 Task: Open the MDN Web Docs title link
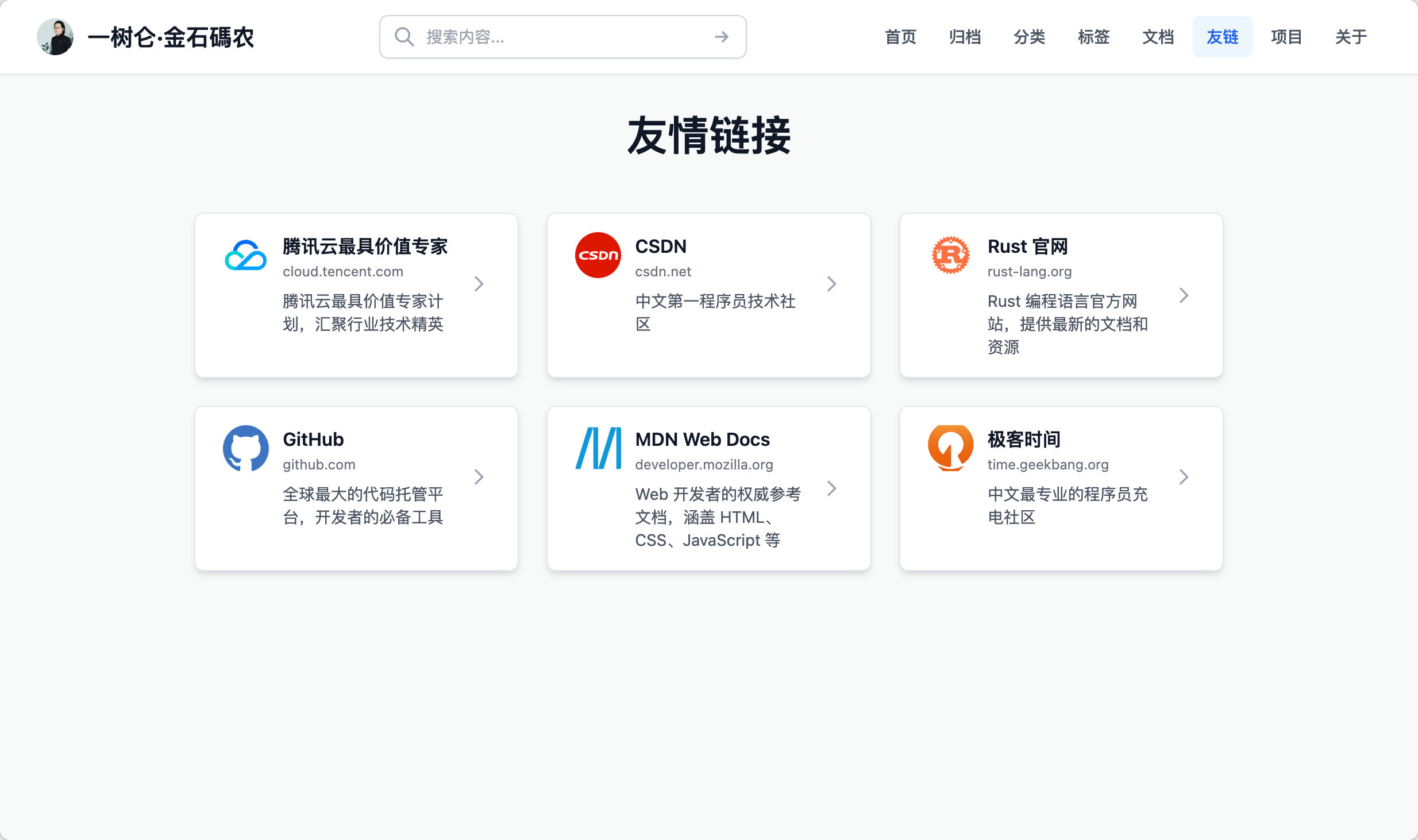pyautogui.click(x=702, y=440)
